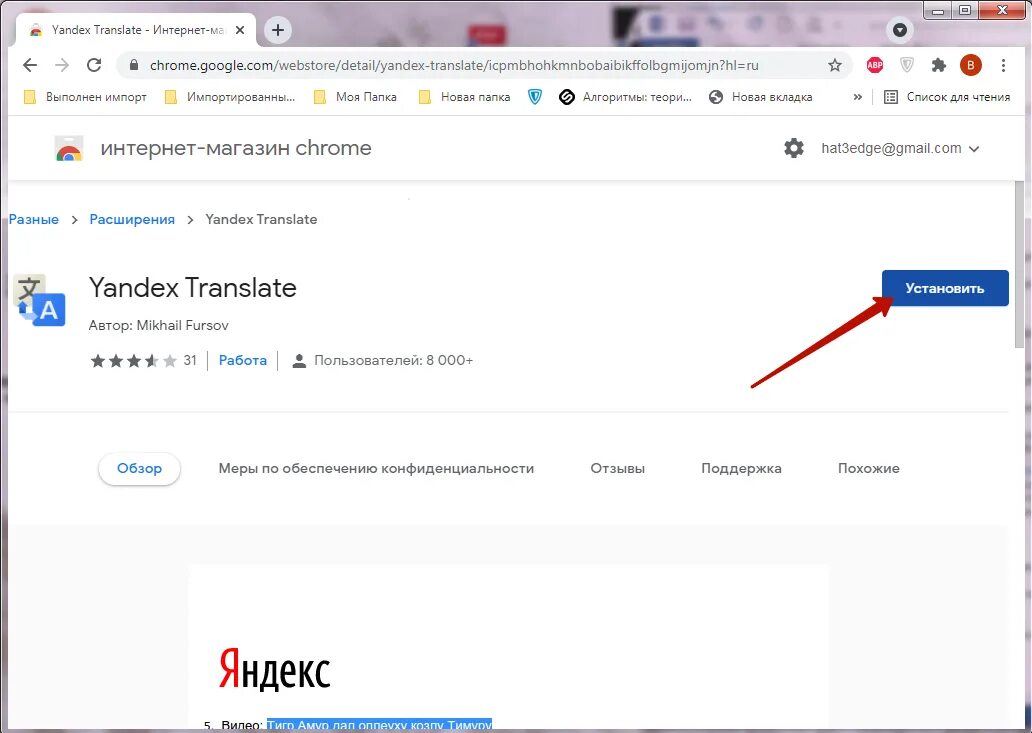The height and width of the screenshot is (733, 1032).
Task: Open the Extensions puzzle menu
Action: point(939,64)
